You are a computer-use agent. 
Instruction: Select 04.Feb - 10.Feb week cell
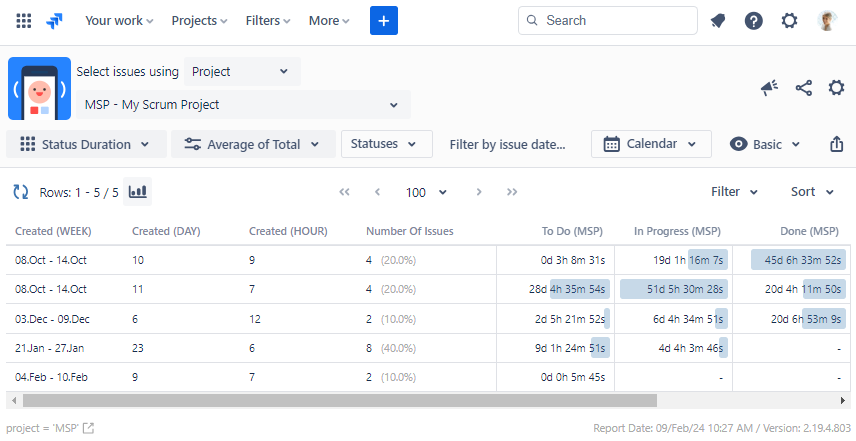[51, 377]
